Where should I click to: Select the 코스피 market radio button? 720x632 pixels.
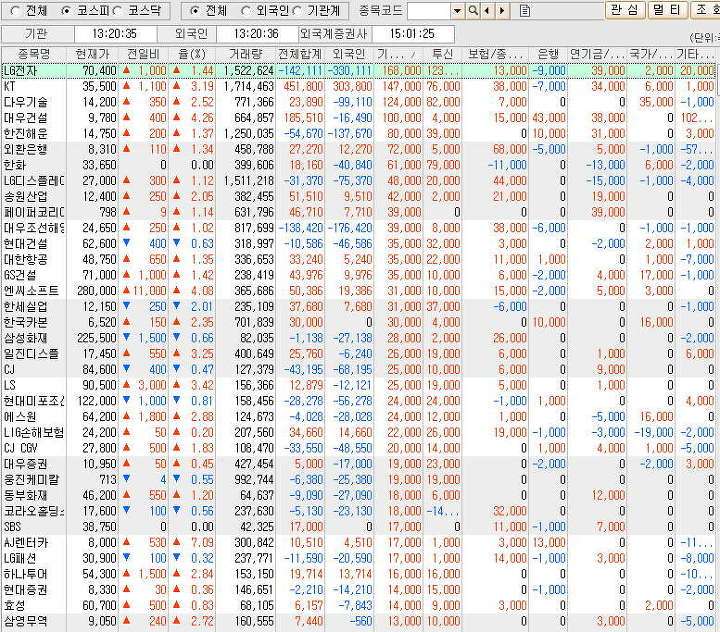pos(66,11)
